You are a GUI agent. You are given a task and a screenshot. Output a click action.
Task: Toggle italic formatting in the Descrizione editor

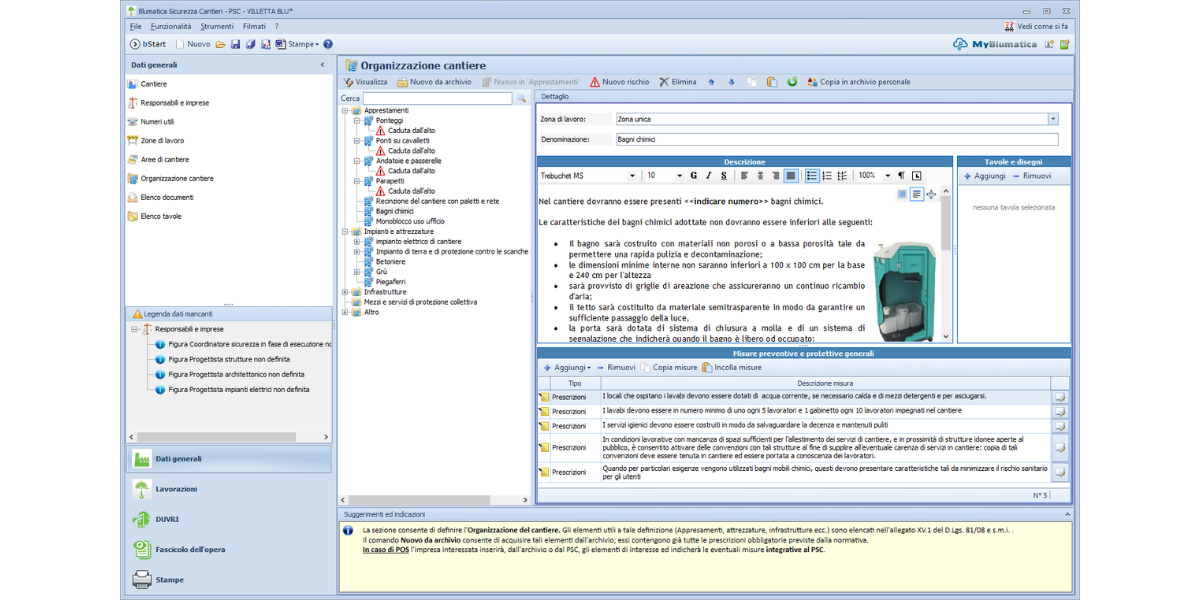tap(708, 175)
